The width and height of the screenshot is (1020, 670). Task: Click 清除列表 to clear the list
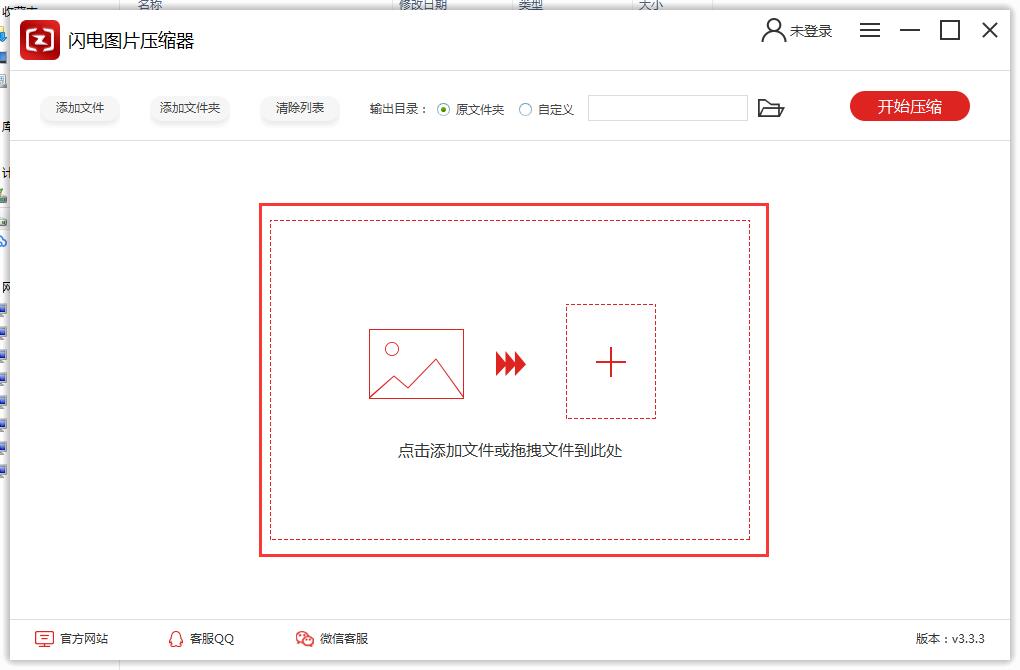tap(300, 108)
